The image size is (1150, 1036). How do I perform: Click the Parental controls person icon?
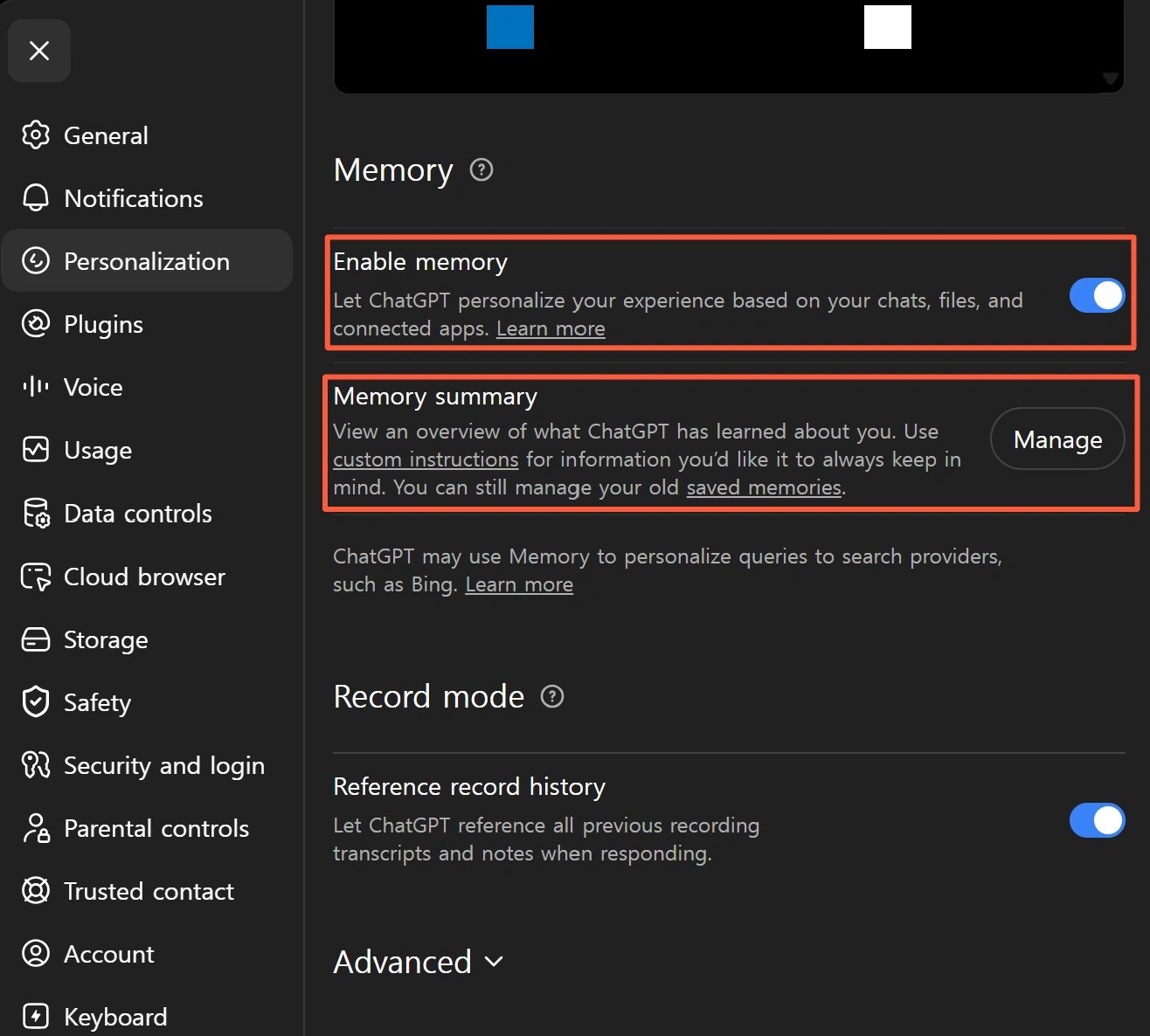(36, 828)
